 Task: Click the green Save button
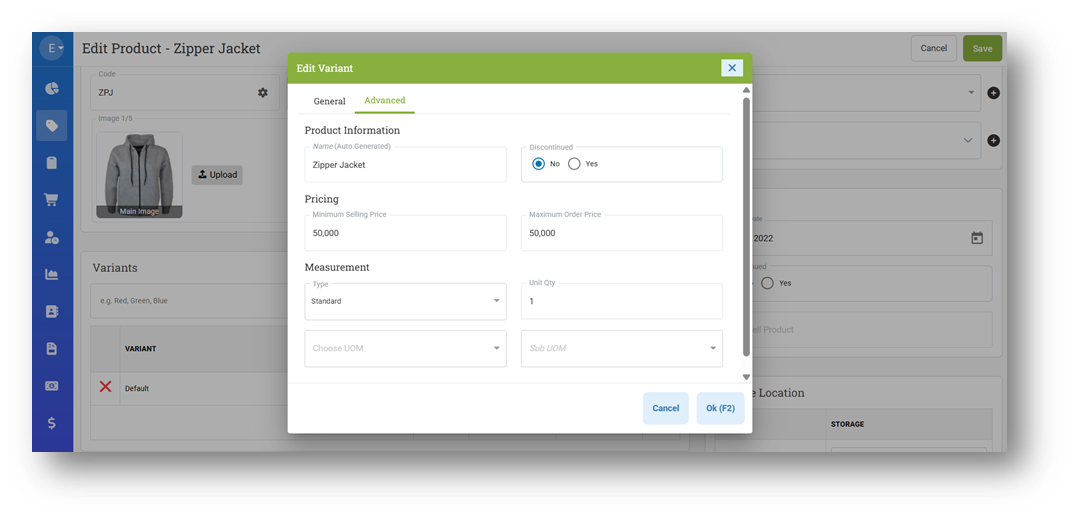982,49
